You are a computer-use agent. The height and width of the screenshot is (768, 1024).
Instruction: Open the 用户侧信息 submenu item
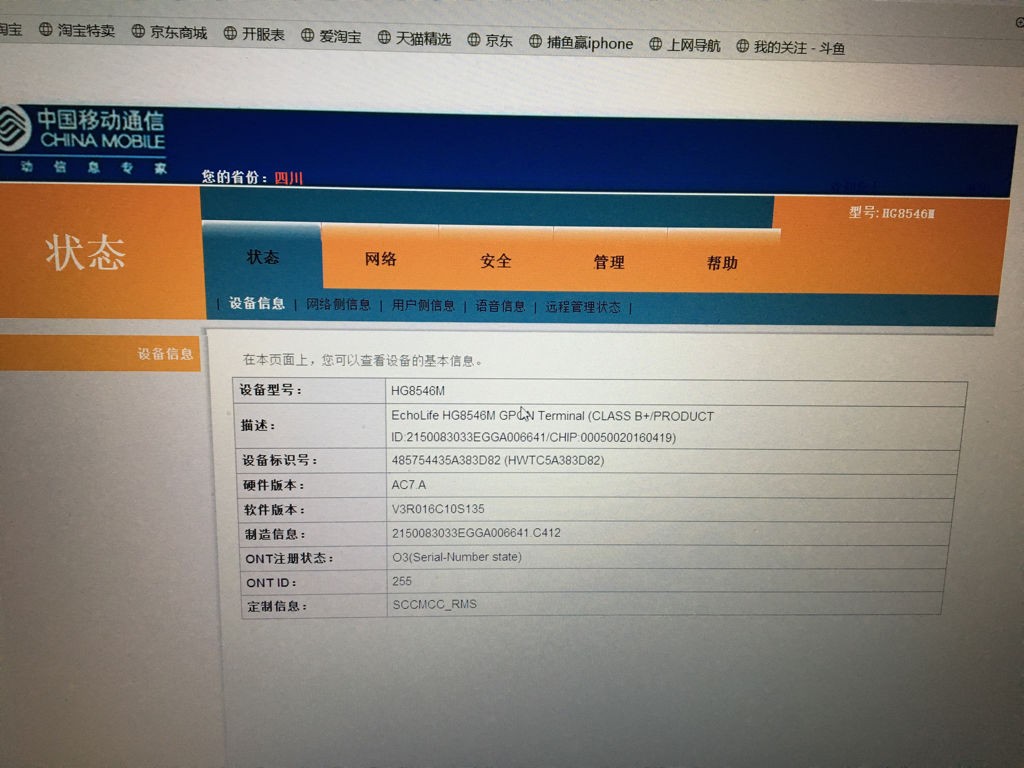(x=423, y=305)
